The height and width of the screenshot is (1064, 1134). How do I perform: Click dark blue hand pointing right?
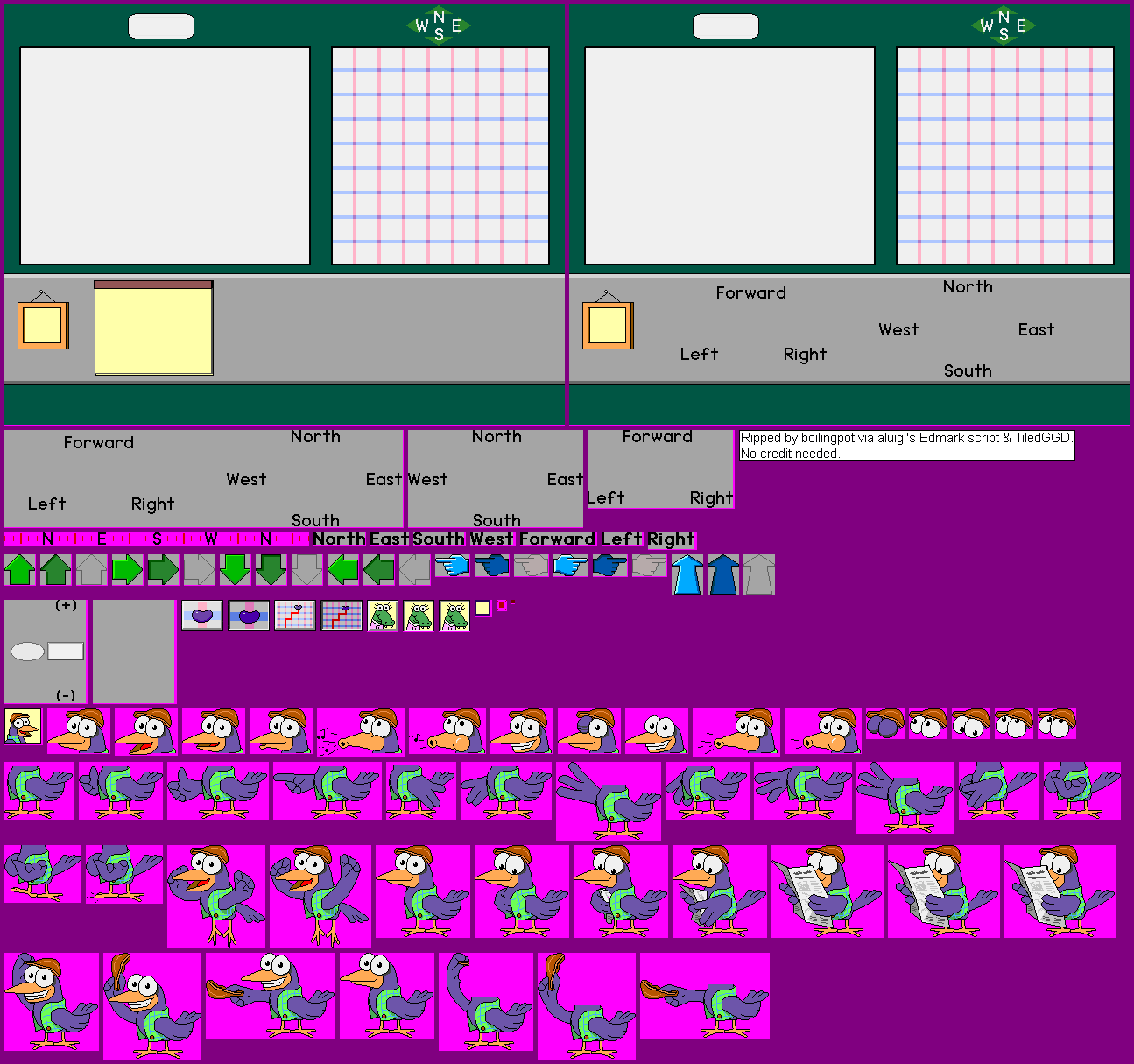(x=609, y=566)
